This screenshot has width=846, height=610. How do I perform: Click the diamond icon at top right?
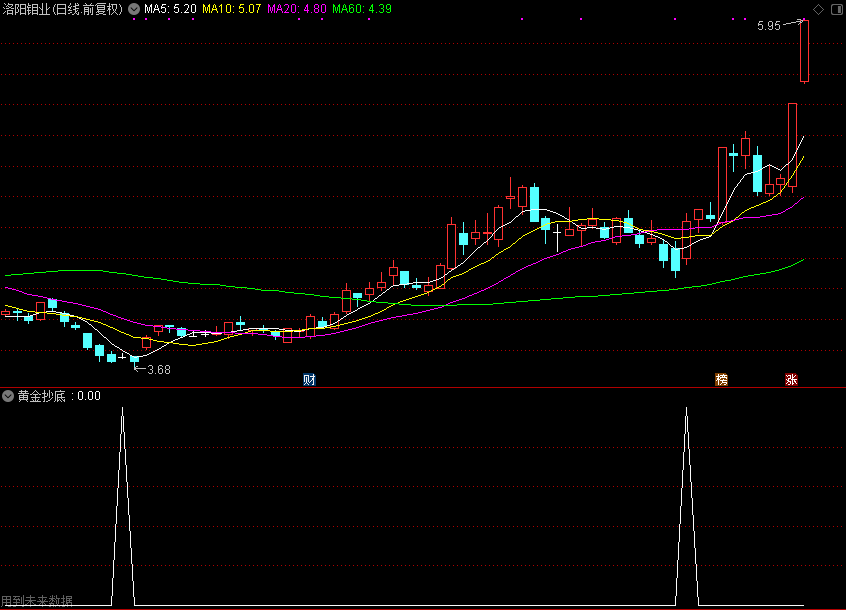click(818, 9)
